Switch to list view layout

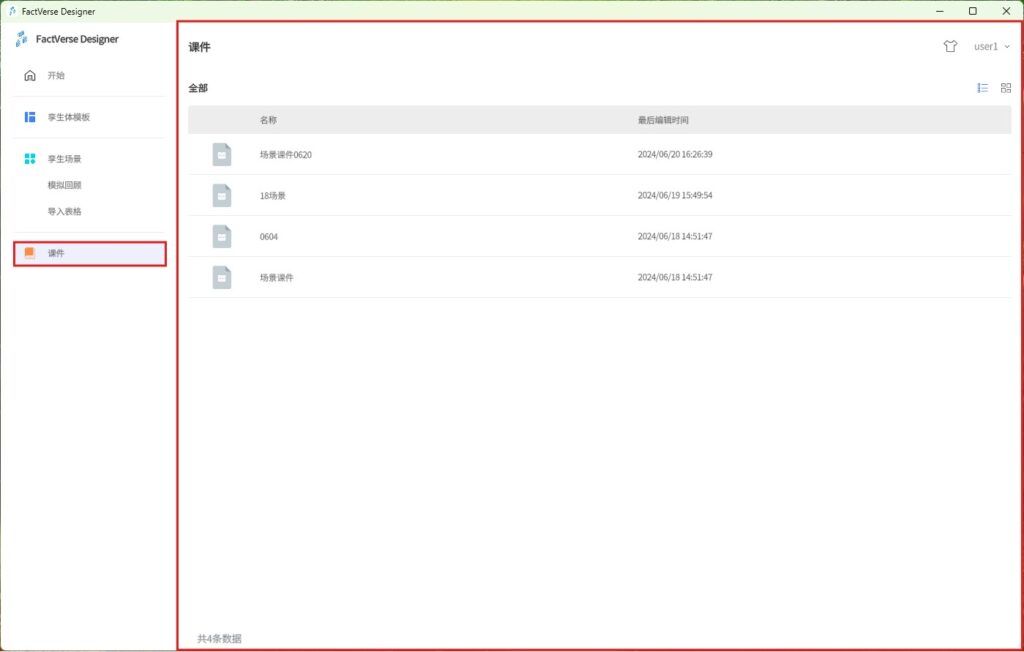[x=983, y=88]
